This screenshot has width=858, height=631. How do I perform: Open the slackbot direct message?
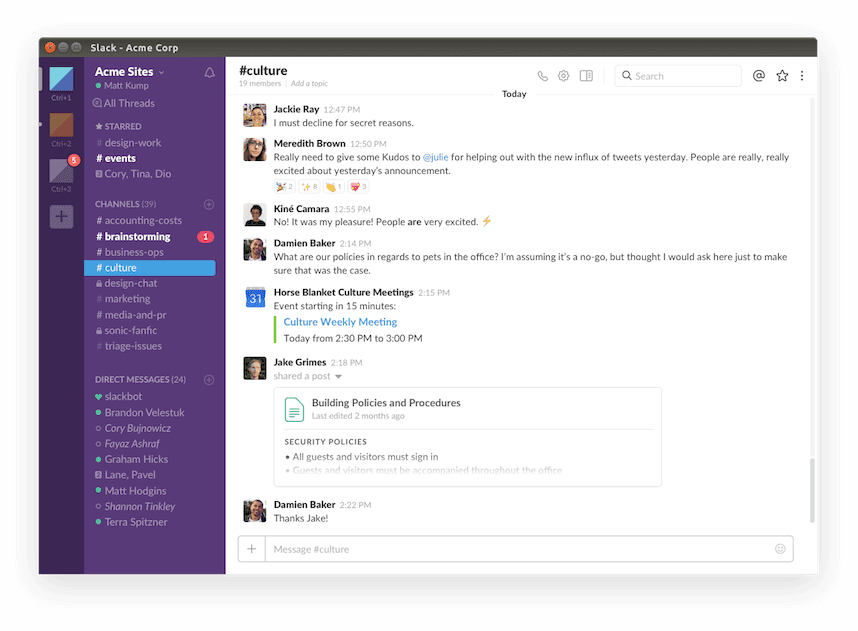118,396
